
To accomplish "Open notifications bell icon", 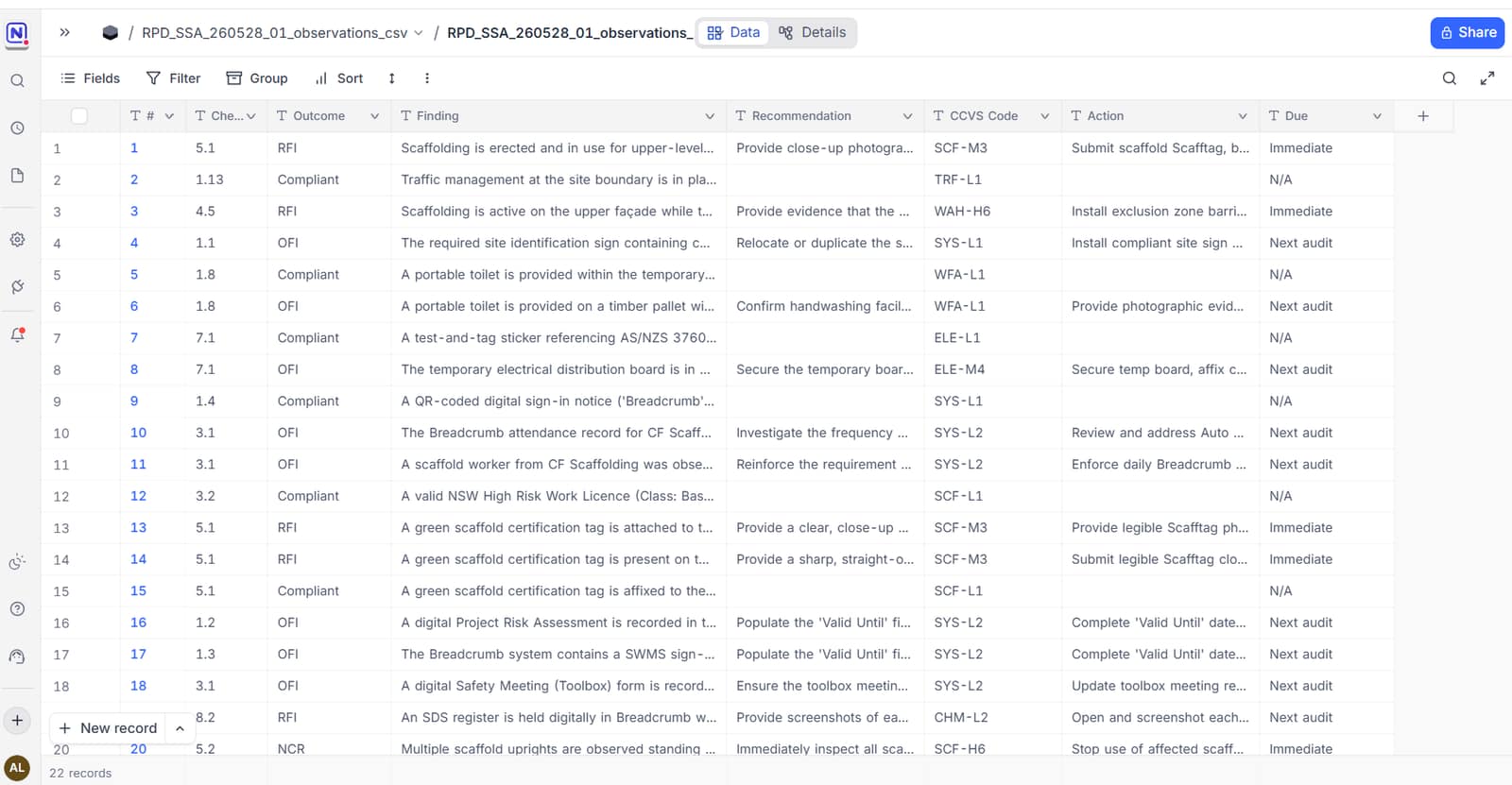I will 17,334.
